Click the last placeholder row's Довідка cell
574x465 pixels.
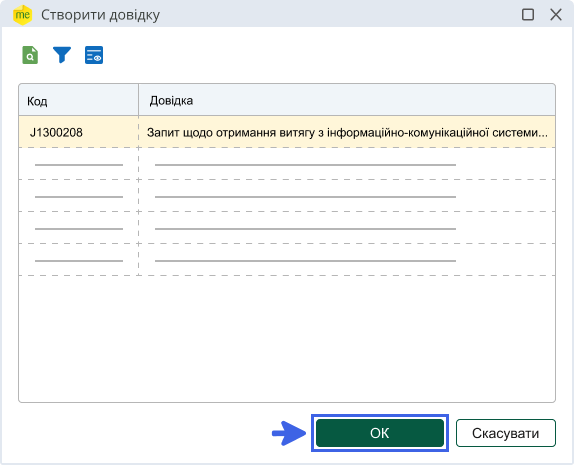347,260
